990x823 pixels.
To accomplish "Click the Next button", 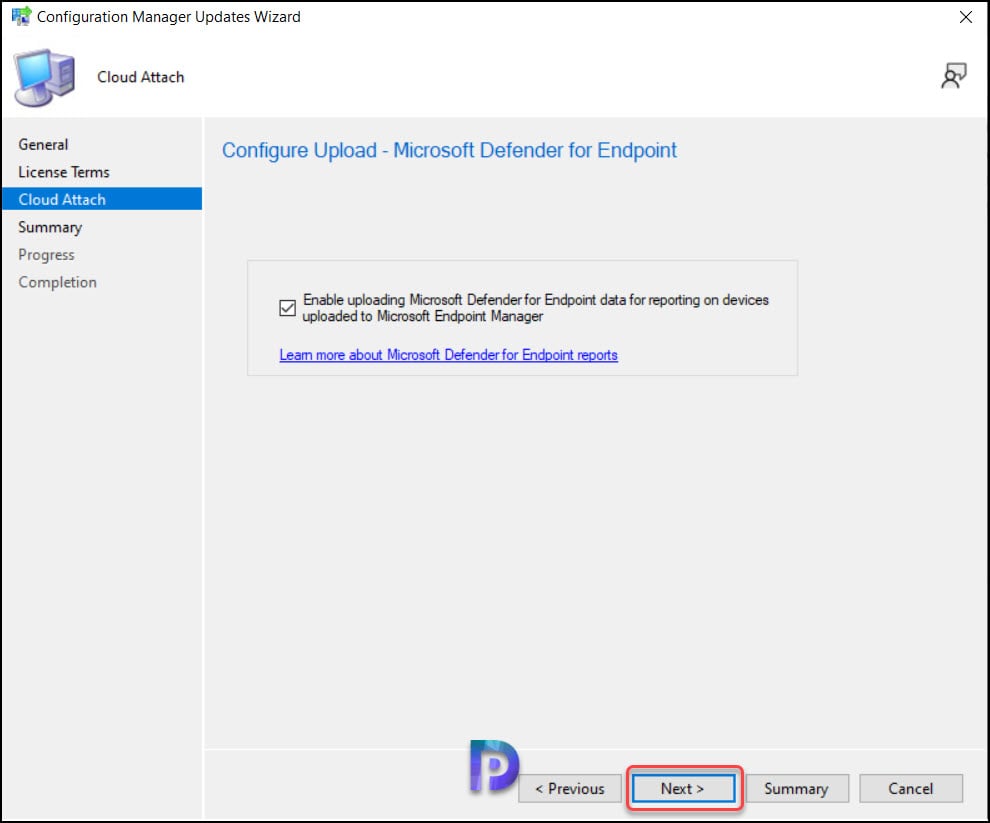I will tap(683, 788).
